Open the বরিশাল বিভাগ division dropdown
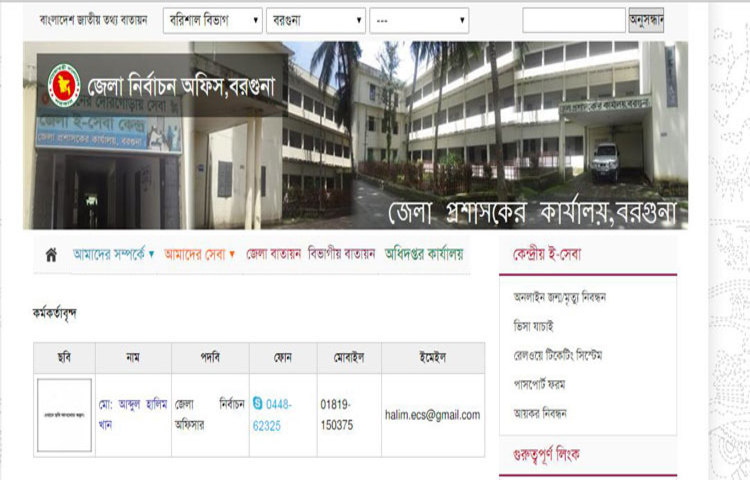Viewport: 750px width, 480px height. click(212, 21)
